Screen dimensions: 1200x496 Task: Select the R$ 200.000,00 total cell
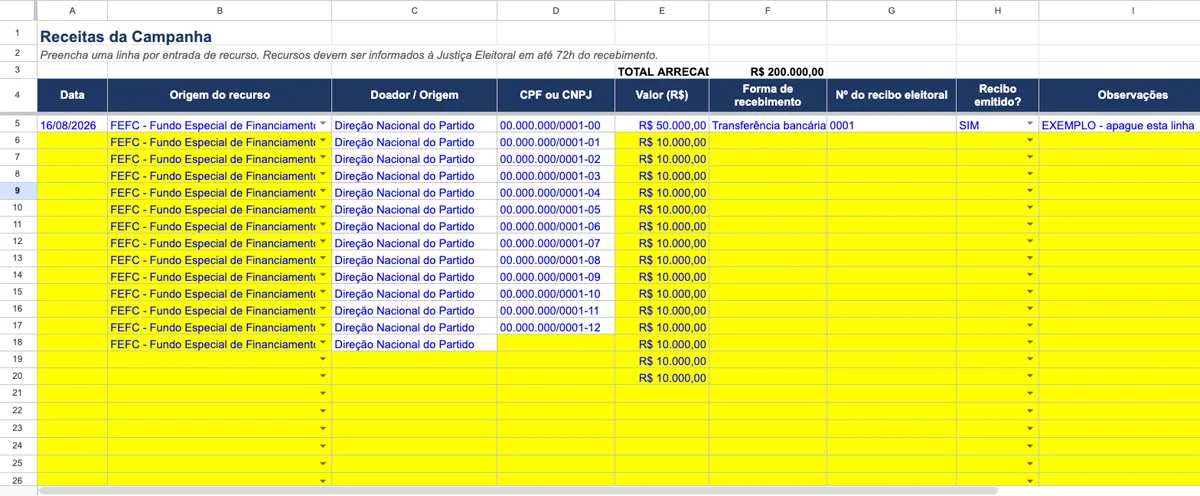click(768, 71)
